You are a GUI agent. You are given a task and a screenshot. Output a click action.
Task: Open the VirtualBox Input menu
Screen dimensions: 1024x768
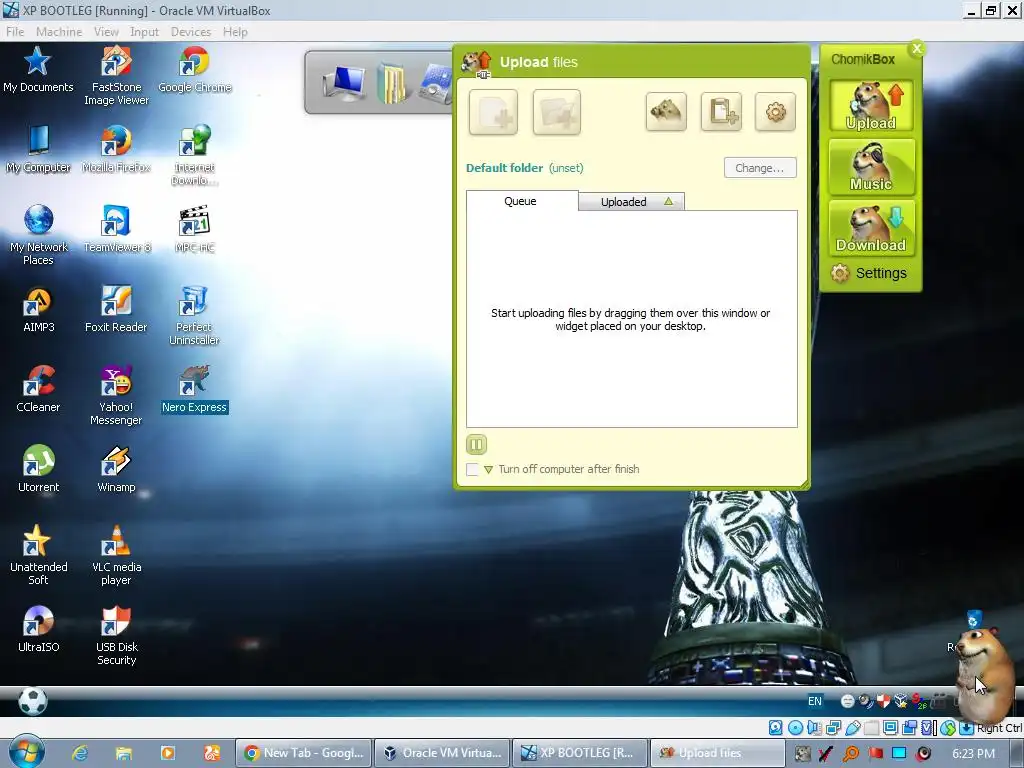click(144, 31)
